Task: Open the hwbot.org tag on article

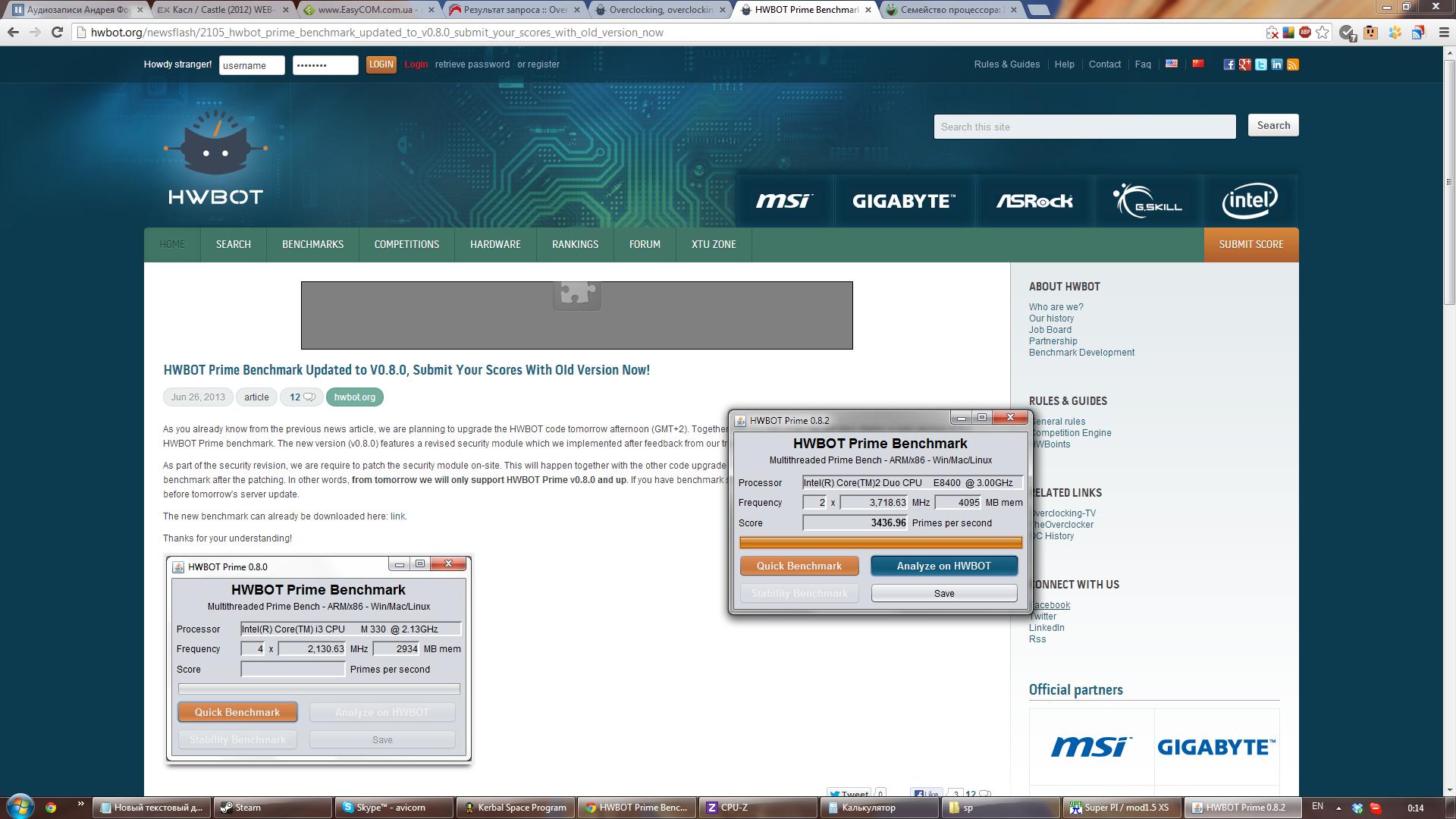Action: tap(354, 397)
